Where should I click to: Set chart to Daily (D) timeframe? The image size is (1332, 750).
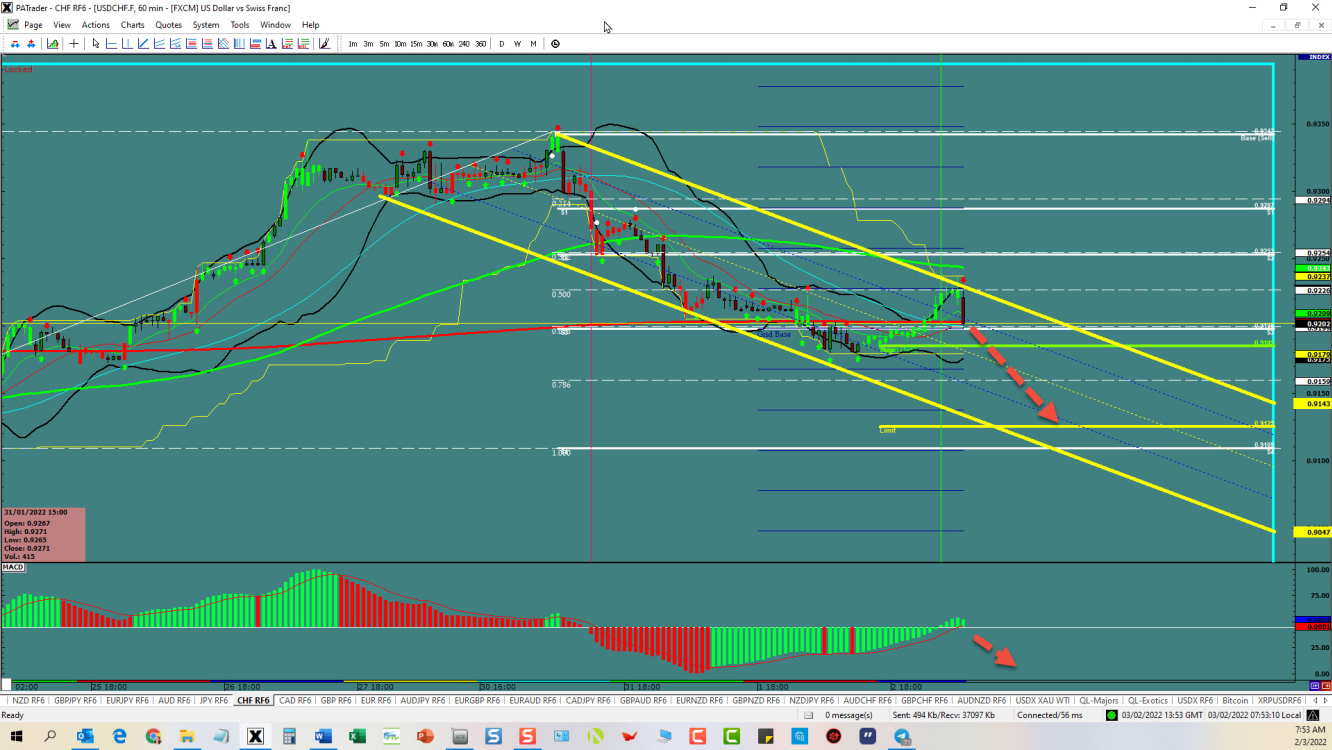click(x=502, y=44)
